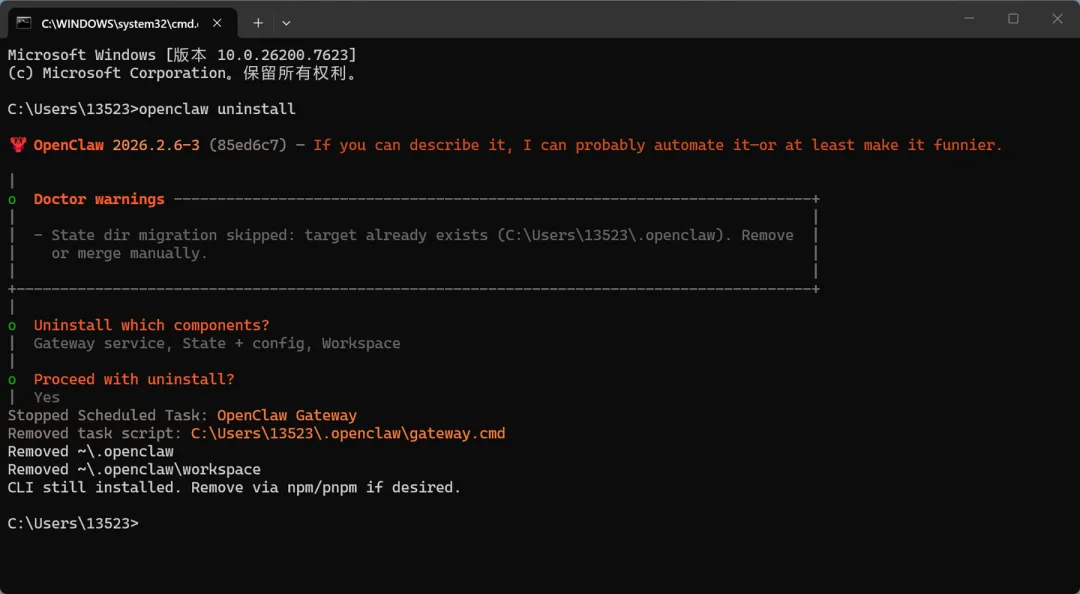Click green marker beside "Proceed with uninstall?"

12,380
